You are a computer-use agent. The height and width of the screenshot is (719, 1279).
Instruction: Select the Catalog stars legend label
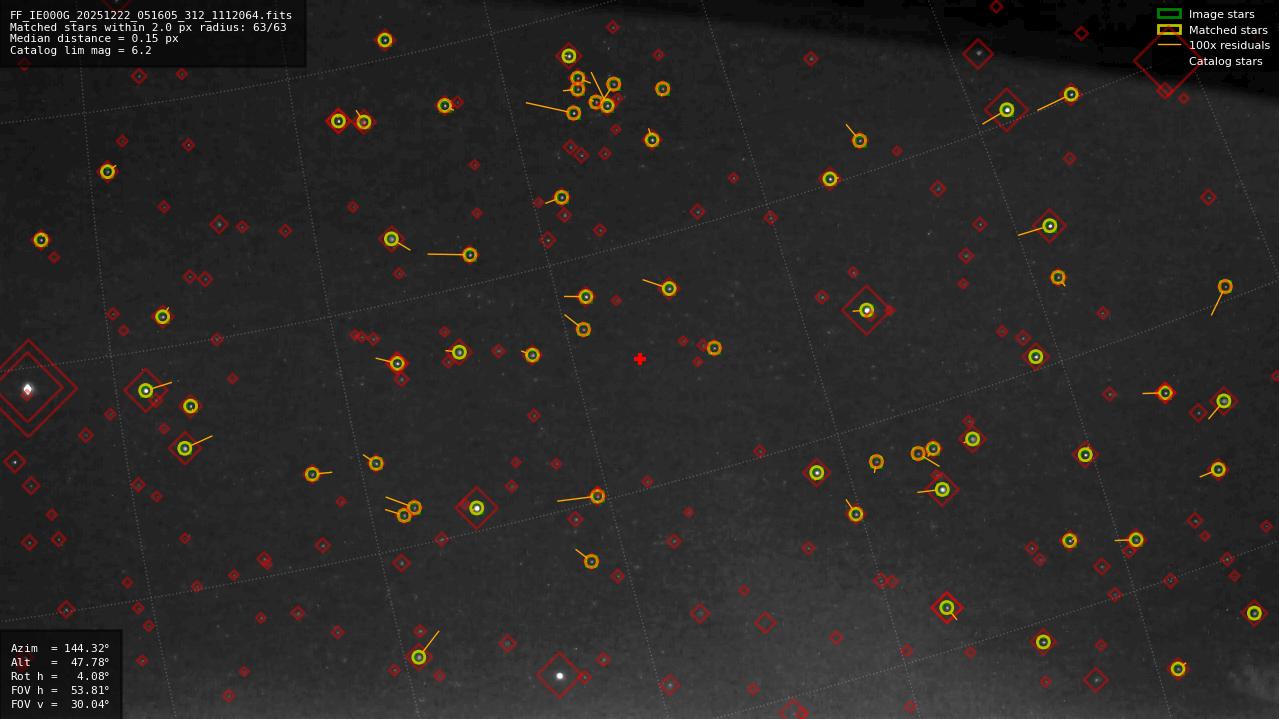click(1225, 61)
